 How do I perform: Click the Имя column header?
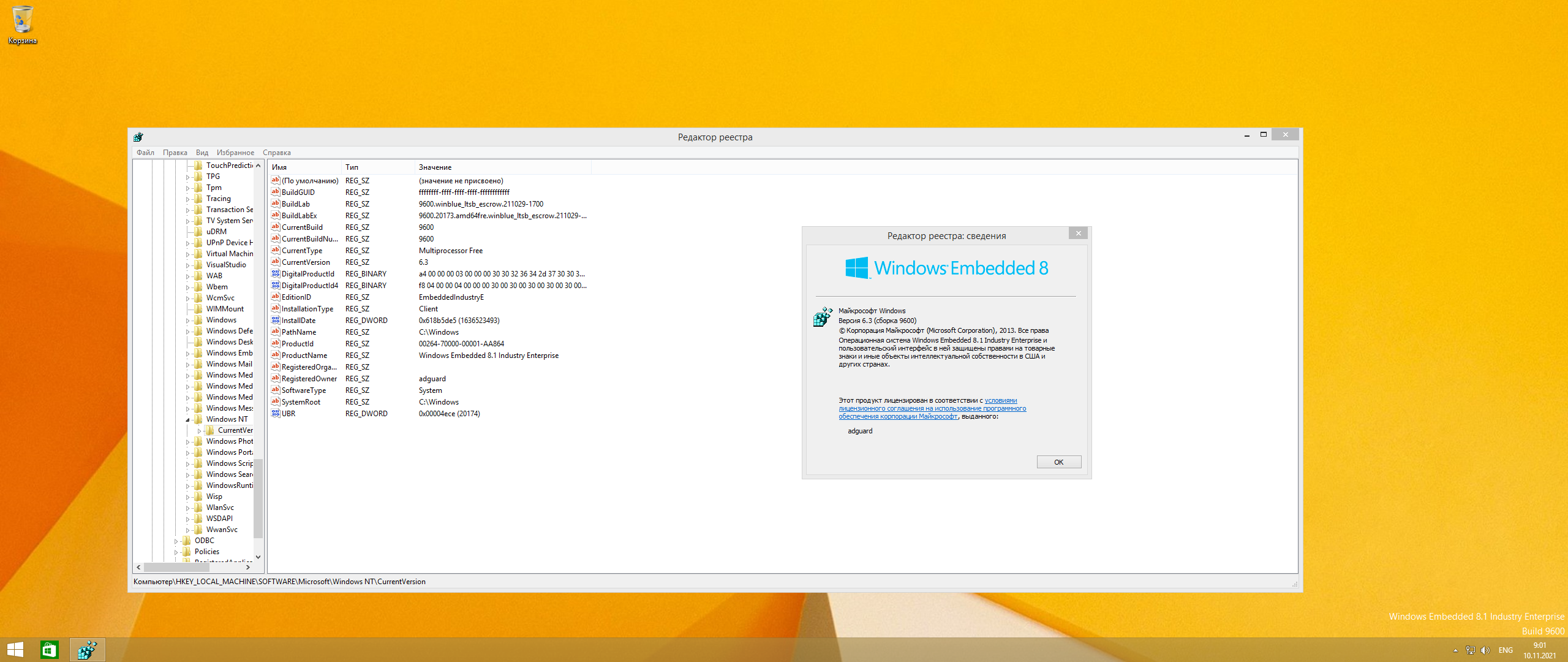[x=304, y=167]
